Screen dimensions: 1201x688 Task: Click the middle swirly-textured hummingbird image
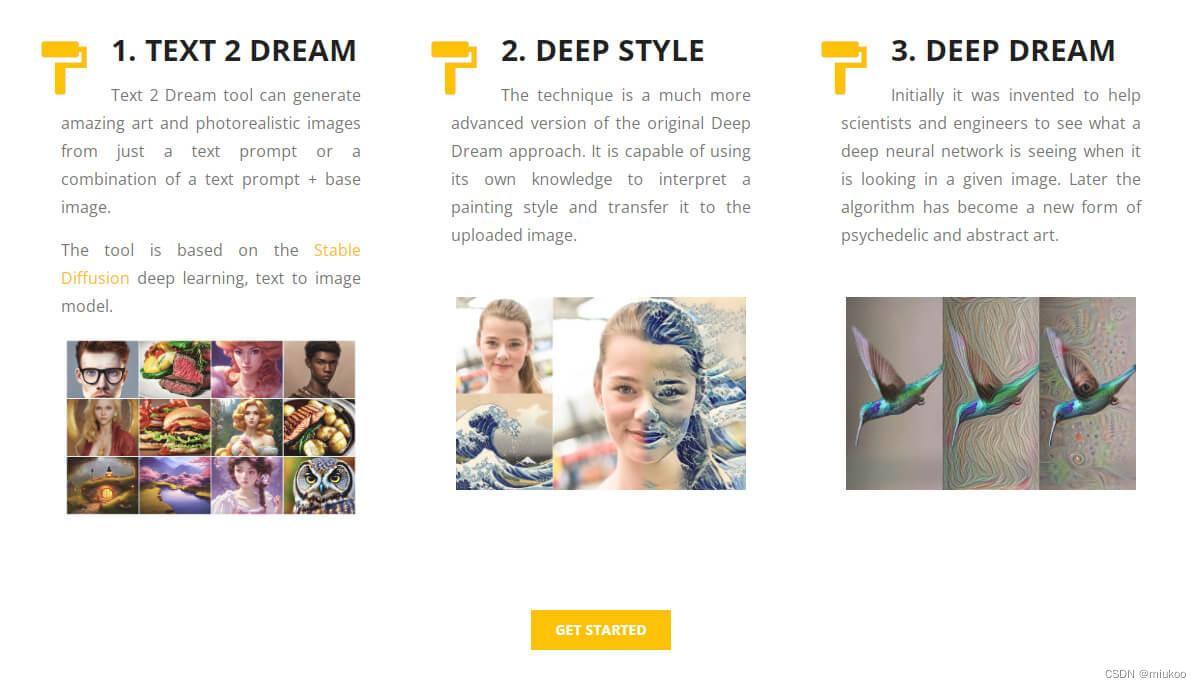pos(991,393)
